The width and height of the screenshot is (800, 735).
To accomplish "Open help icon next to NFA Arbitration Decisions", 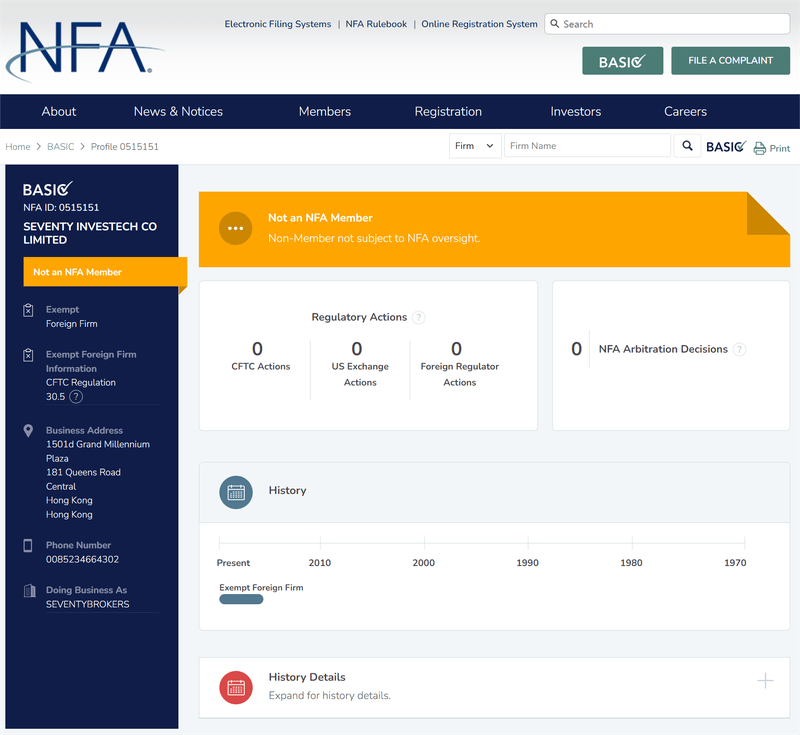I will tap(739, 349).
